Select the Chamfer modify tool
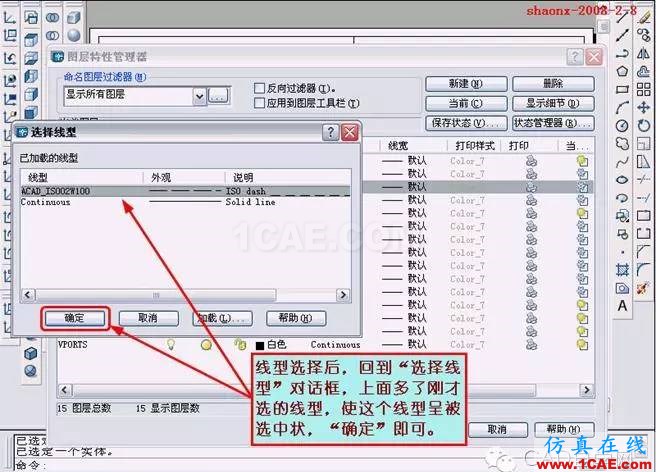The image size is (656, 472). click(644, 252)
